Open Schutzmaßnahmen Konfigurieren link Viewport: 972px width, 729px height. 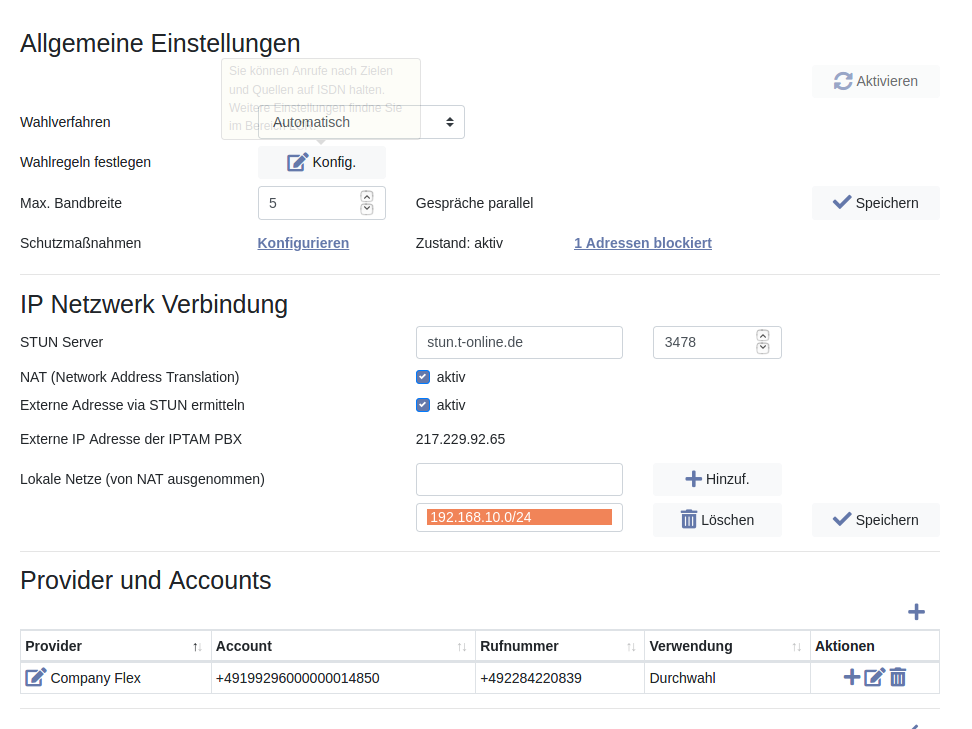tap(303, 243)
